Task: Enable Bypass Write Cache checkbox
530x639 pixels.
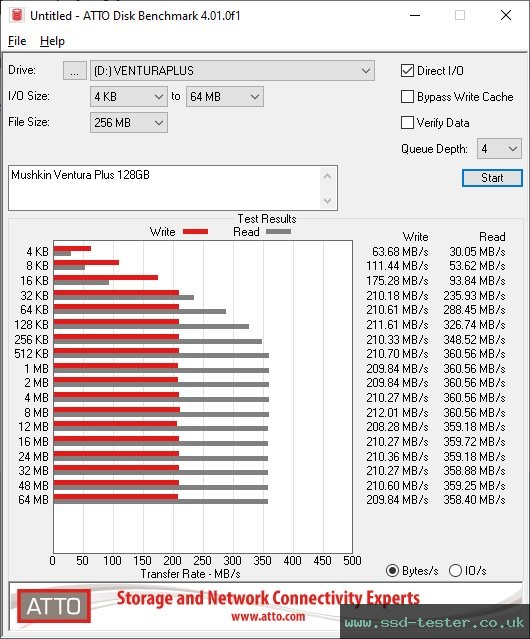Action: point(407,97)
